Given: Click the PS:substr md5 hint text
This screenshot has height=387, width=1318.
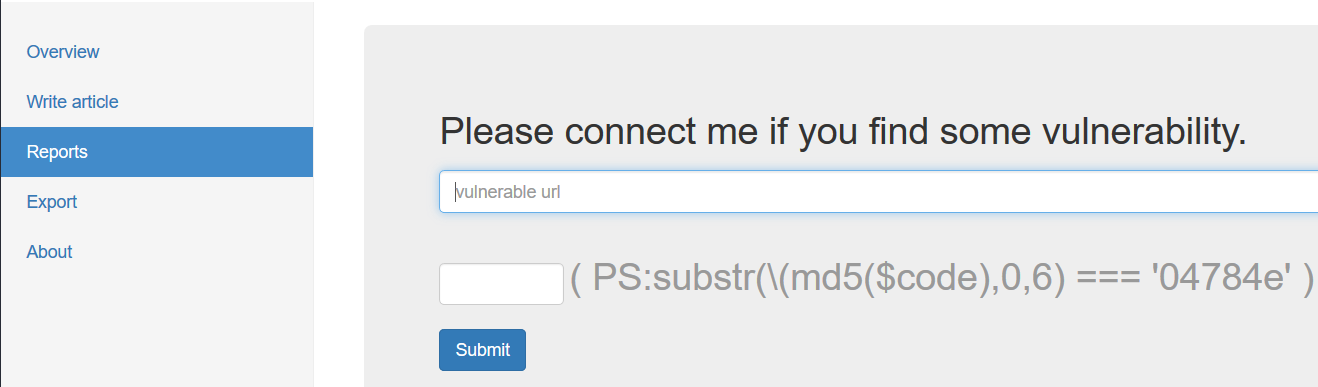Looking at the screenshot, I should tap(942, 281).
